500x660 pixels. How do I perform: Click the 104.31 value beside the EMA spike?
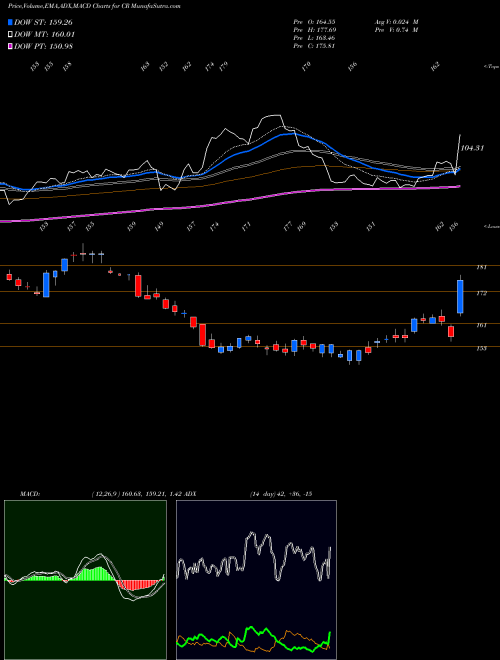[472, 148]
